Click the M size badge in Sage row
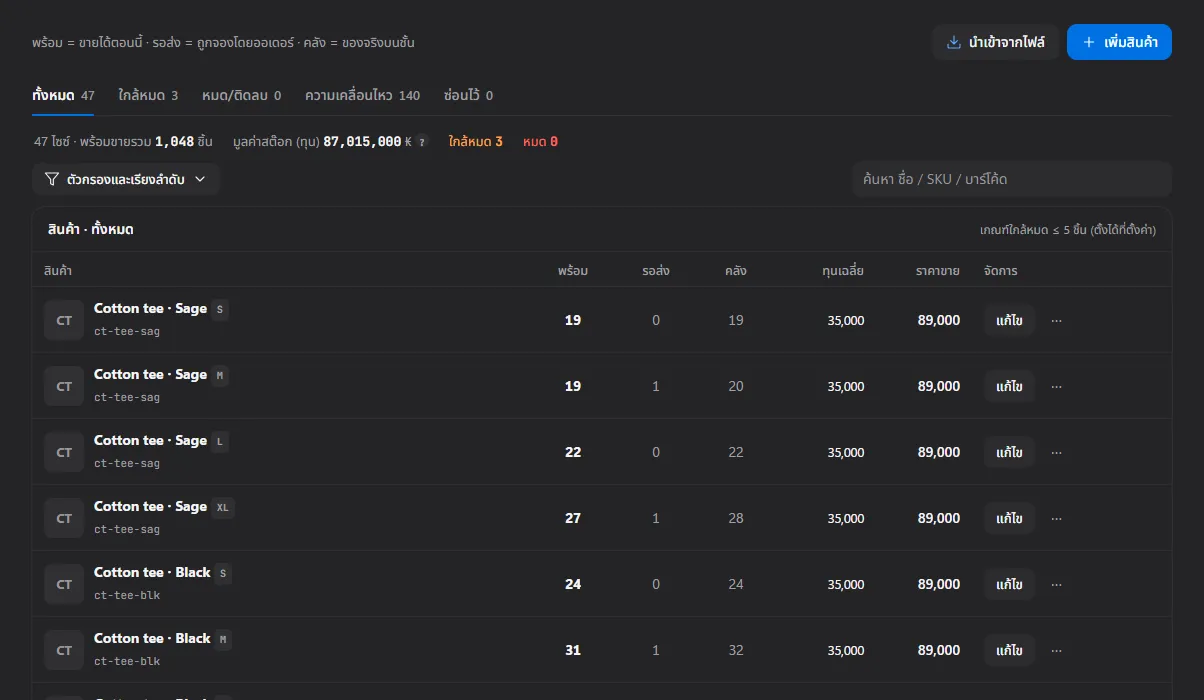Image resolution: width=1204 pixels, height=700 pixels. (x=220, y=376)
